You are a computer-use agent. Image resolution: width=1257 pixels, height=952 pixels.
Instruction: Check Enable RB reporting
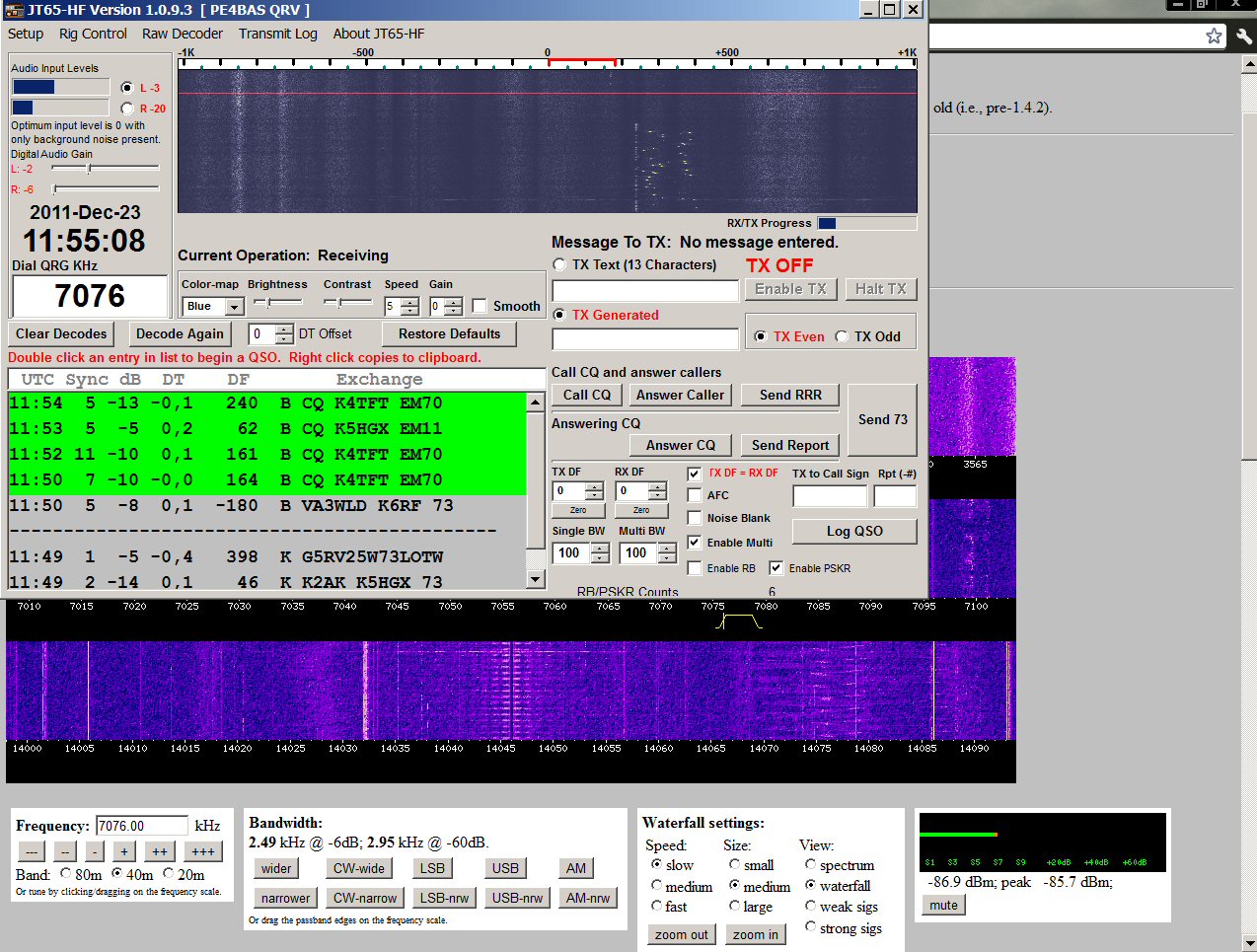click(694, 567)
